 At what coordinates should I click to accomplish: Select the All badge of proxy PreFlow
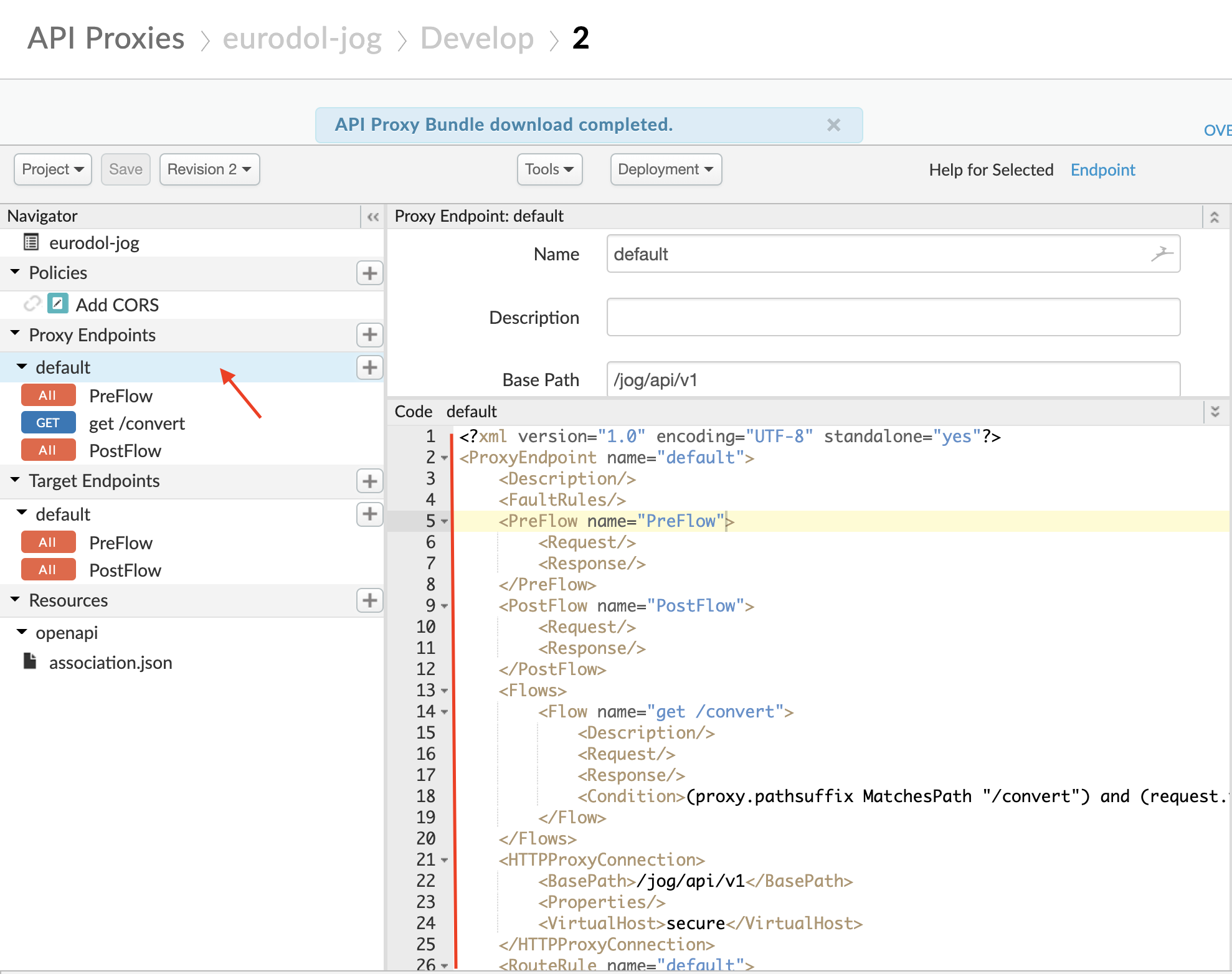[48, 395]
